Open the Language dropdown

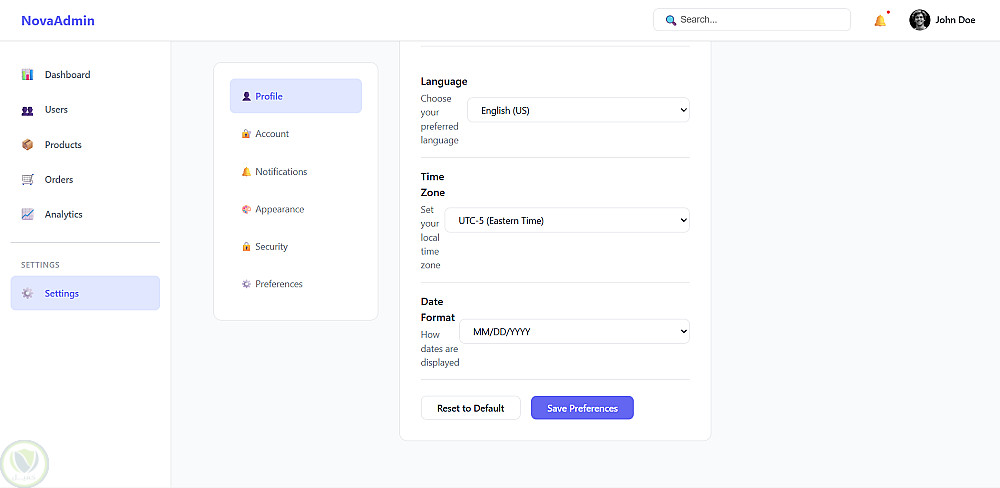578,110
